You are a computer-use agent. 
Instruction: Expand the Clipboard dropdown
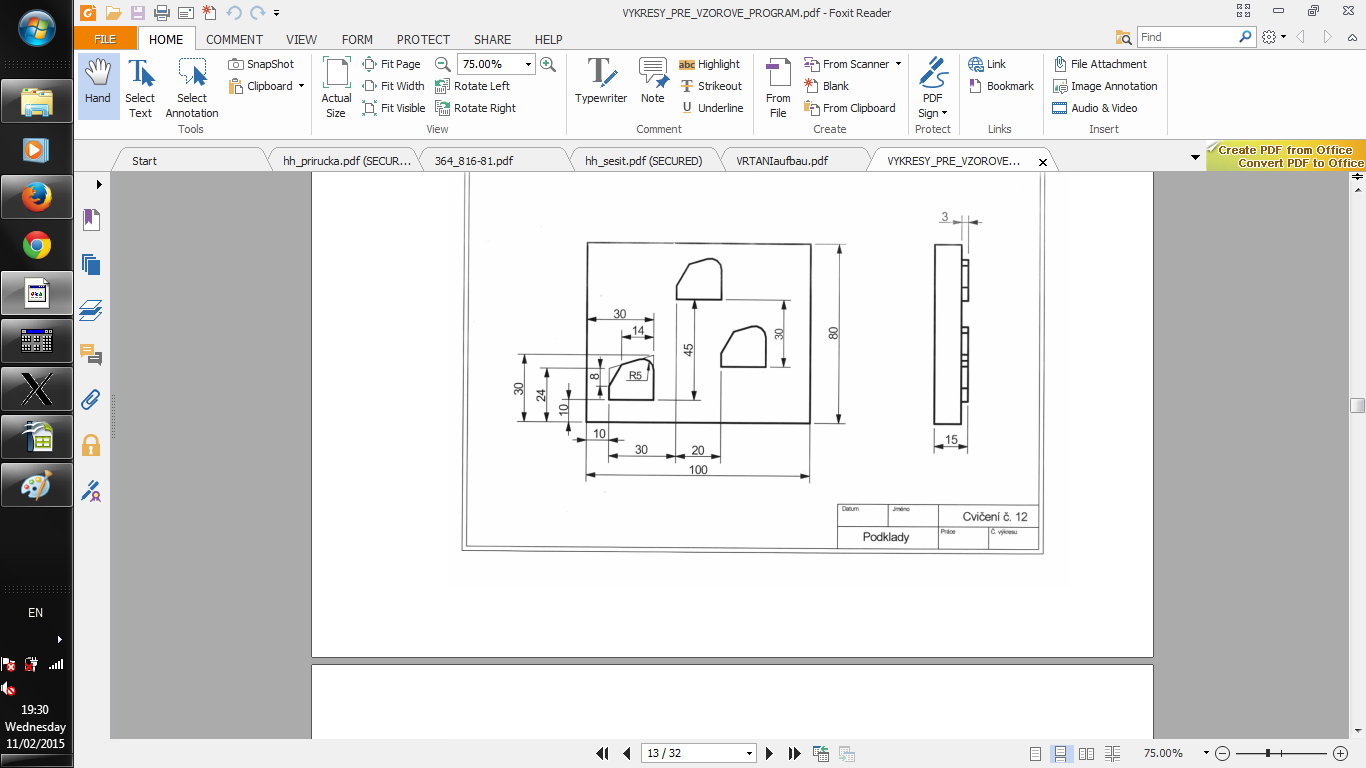pos(301,86)
